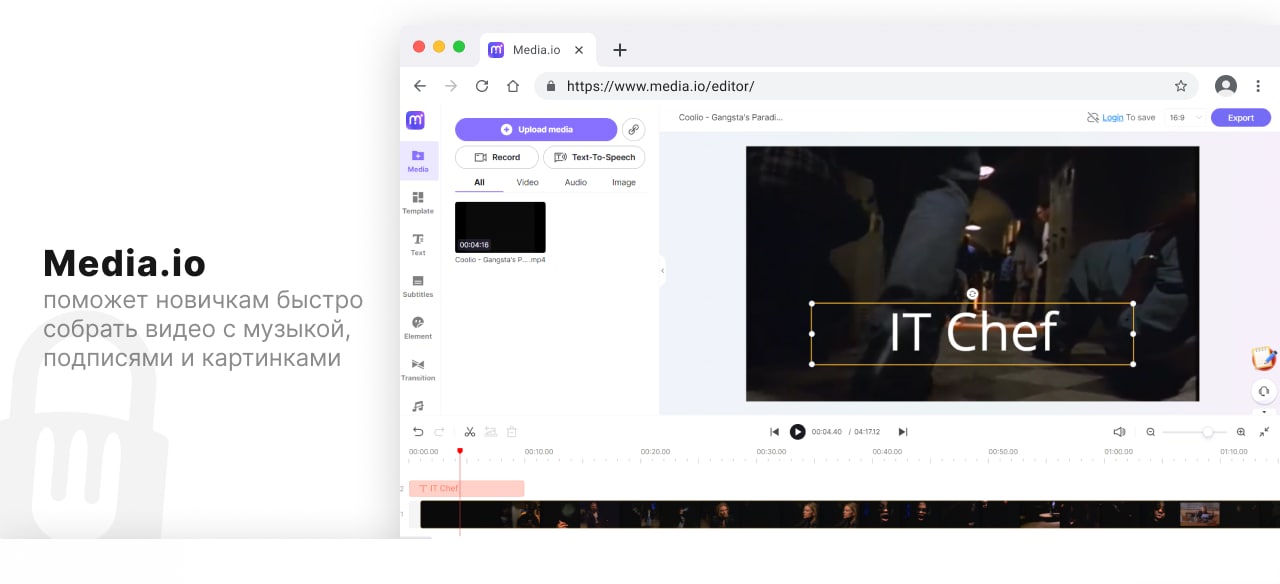Screen dimensions: 1280x584
Task: Skip to the next marker
Action: (x=903, y=432)
